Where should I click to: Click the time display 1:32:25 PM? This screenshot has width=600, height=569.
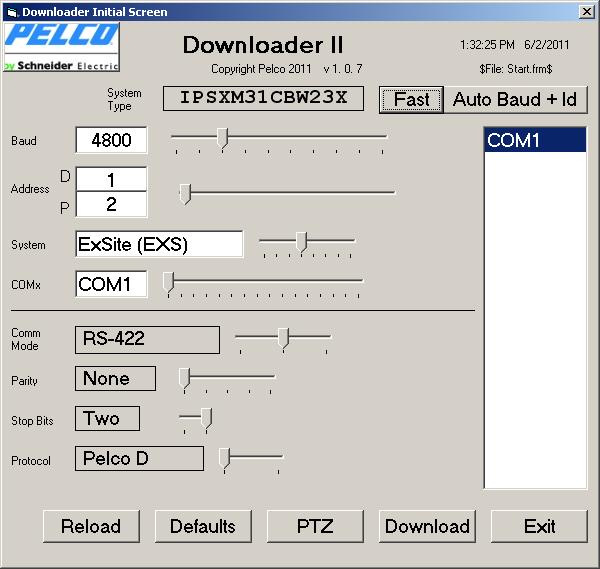point(487,45)
